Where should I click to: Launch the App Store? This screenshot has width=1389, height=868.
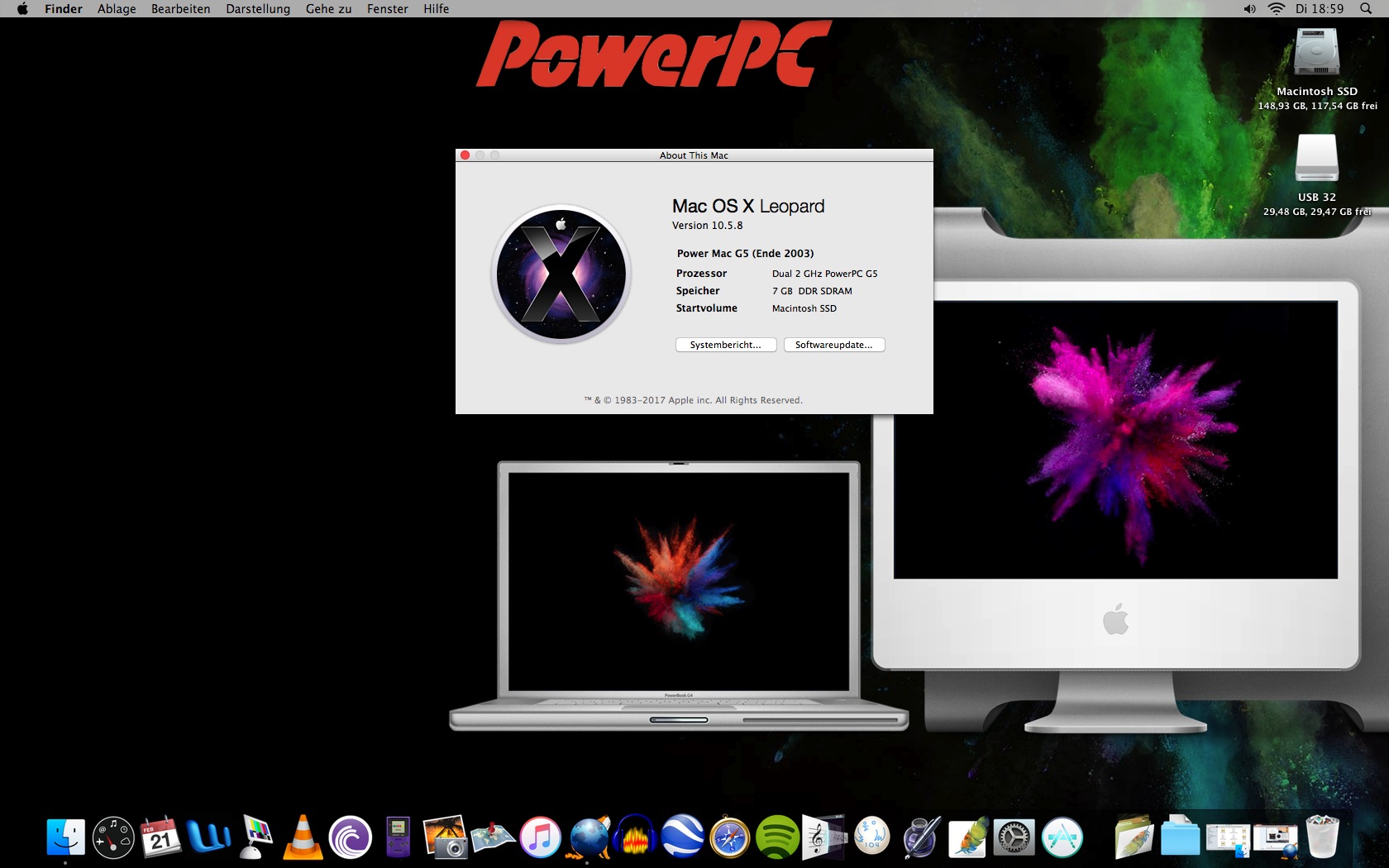[1062, 837]
